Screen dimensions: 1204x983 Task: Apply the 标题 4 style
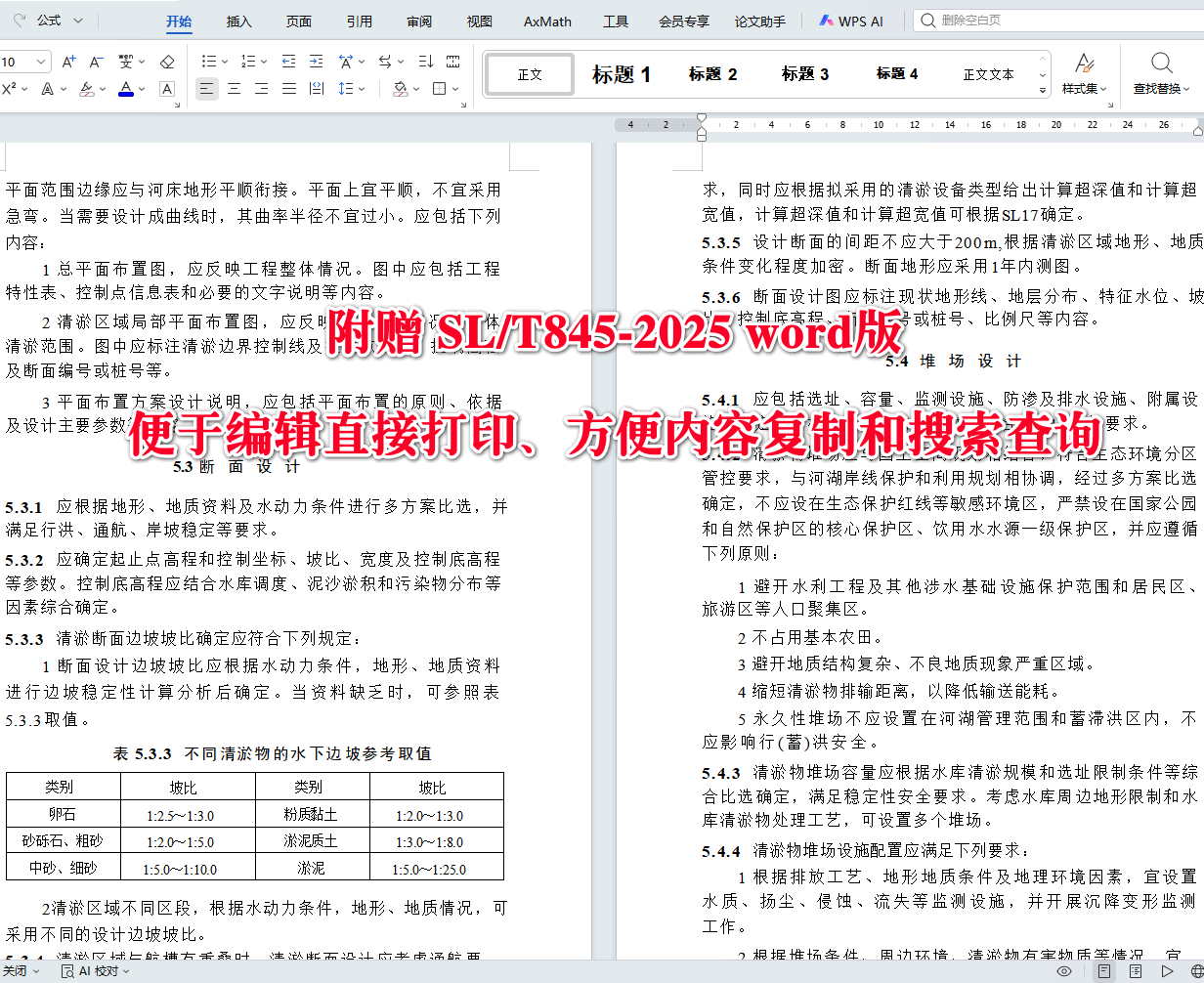(x=897, y=74)
